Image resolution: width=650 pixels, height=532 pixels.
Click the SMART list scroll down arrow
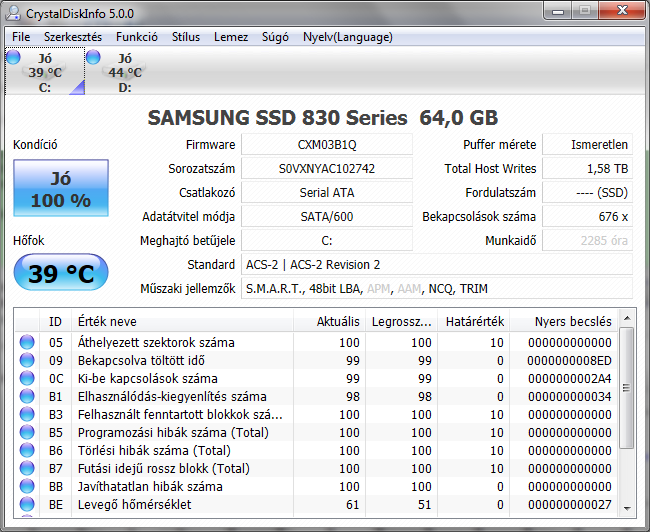click(627, 509)
